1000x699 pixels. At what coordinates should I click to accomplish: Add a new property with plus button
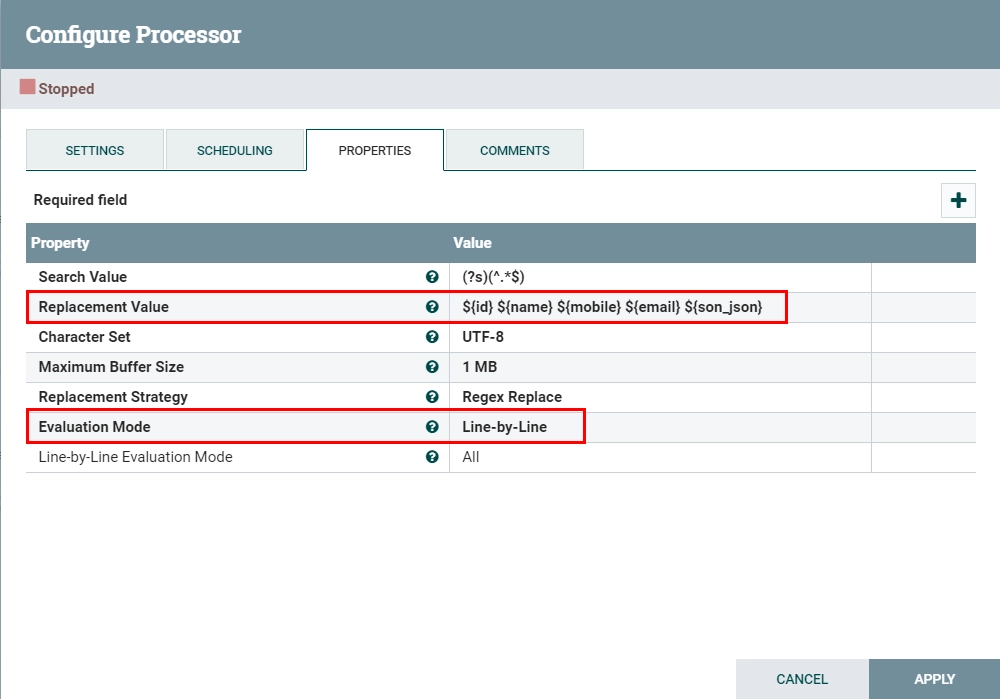[958, 200]
